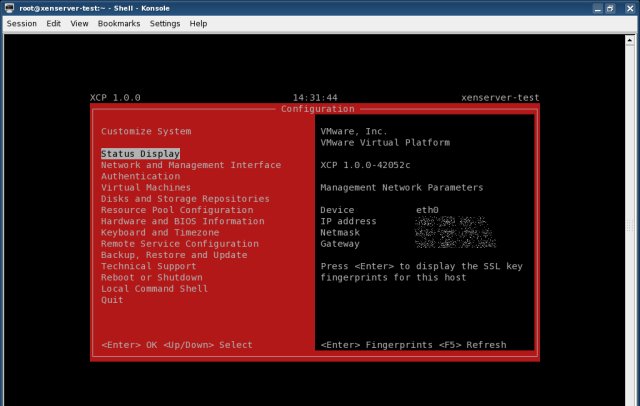
Task: Click the eth0 device value
Action: click(x=427, y=210)
